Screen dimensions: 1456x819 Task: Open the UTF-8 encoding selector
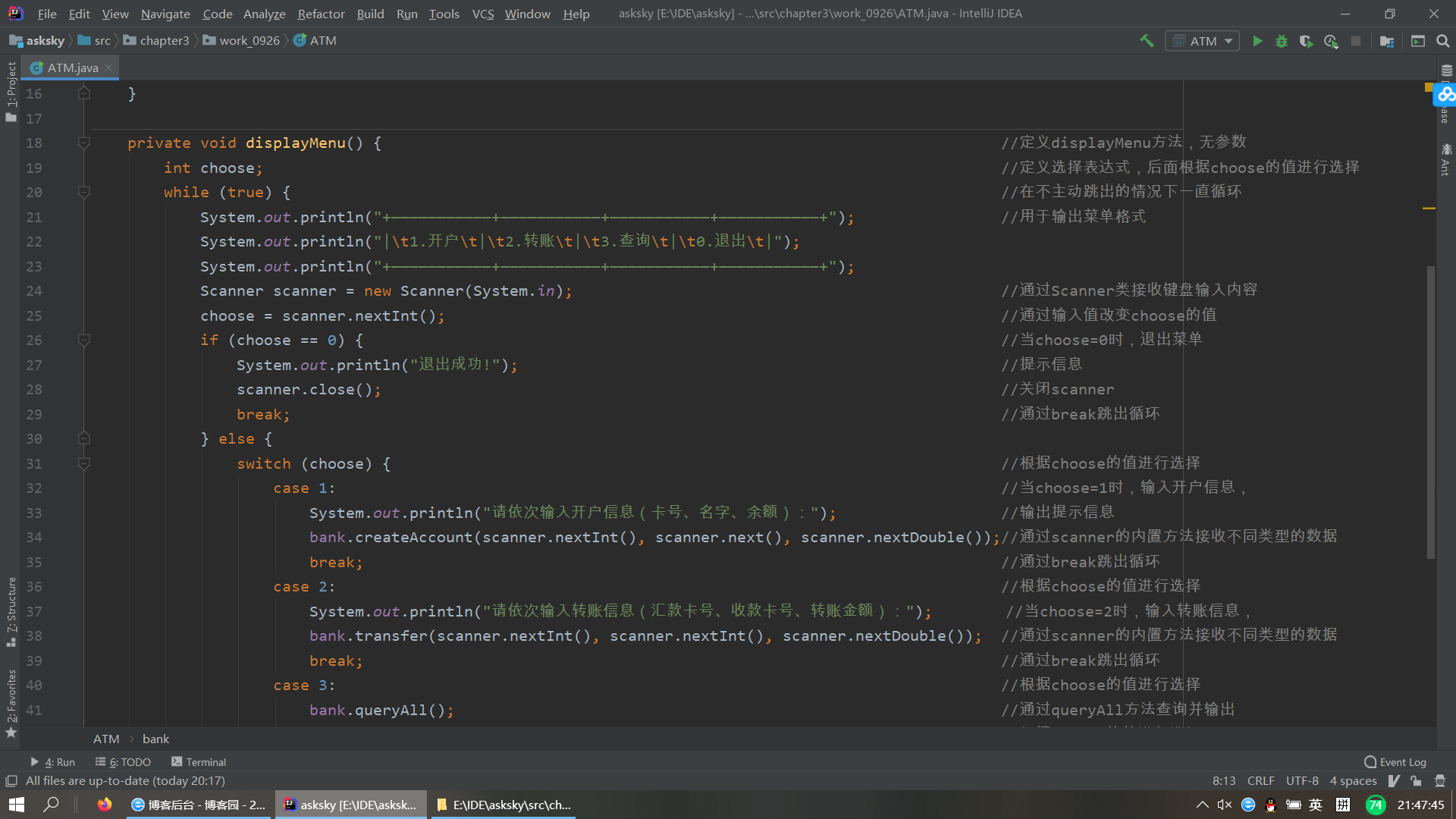coord(1301,781)
